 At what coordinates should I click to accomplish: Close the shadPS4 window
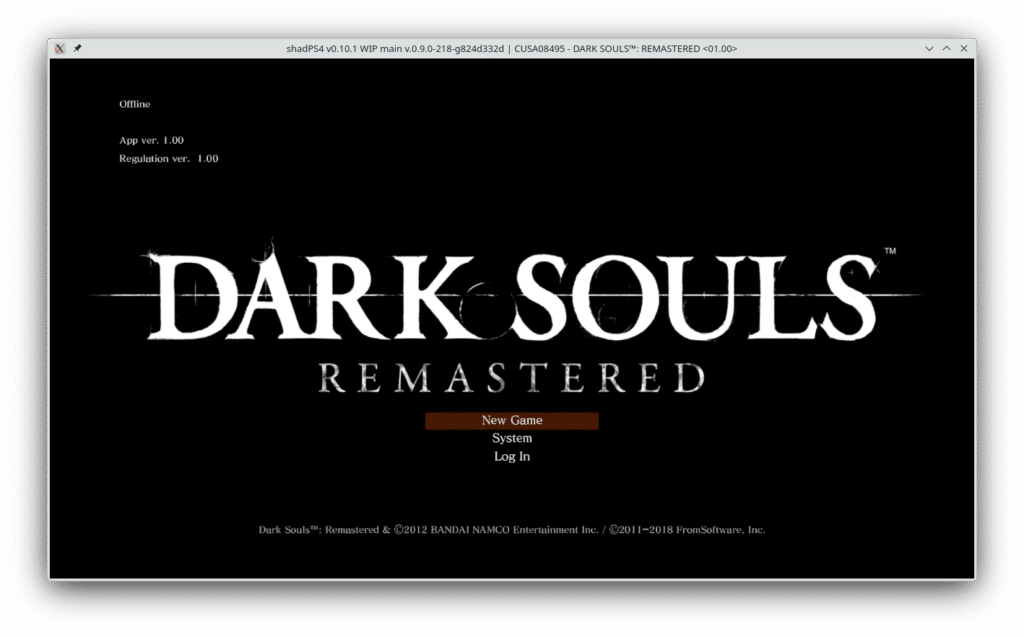(964, 48)
